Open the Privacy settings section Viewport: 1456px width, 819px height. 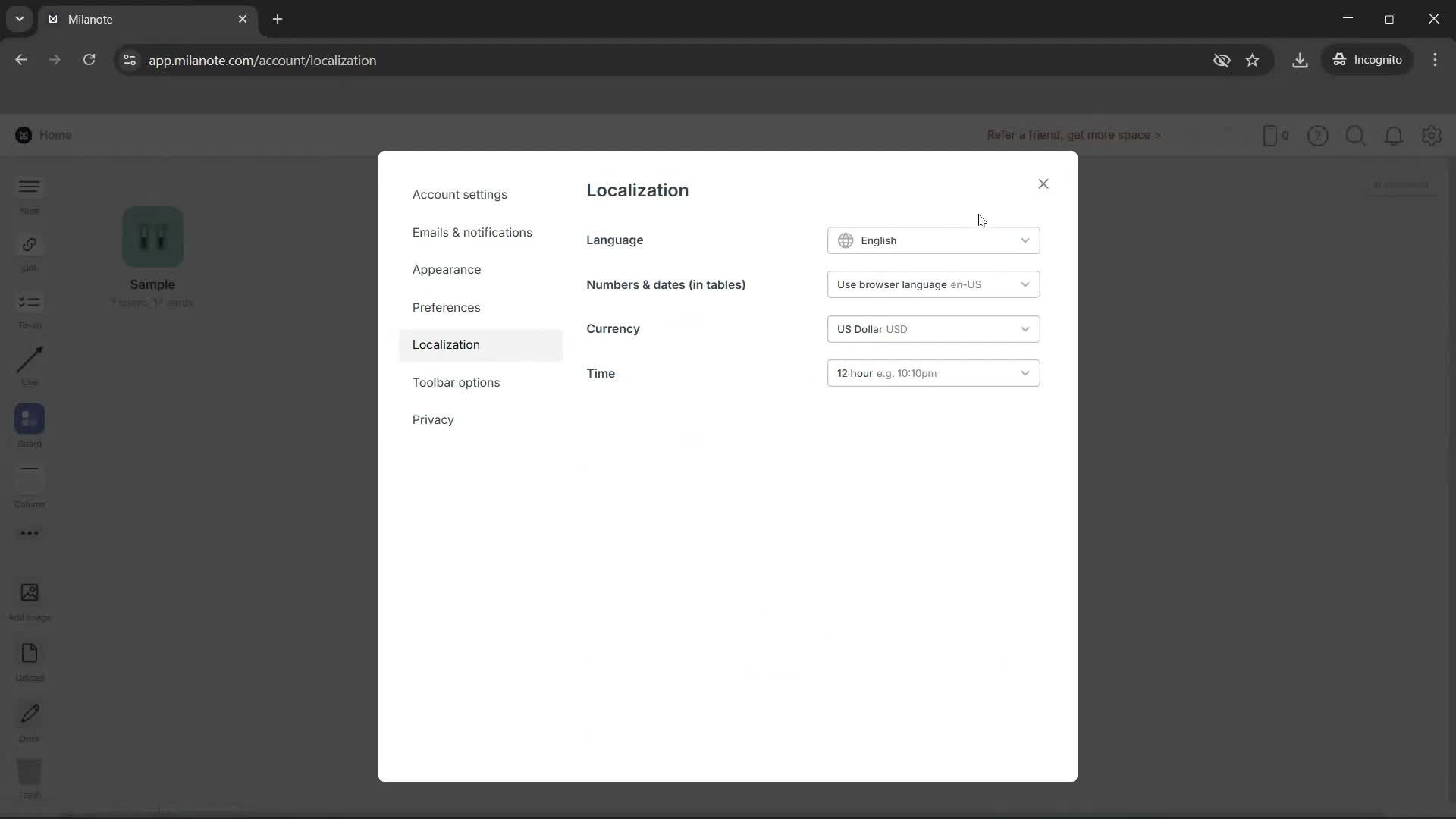click(433, 419)
